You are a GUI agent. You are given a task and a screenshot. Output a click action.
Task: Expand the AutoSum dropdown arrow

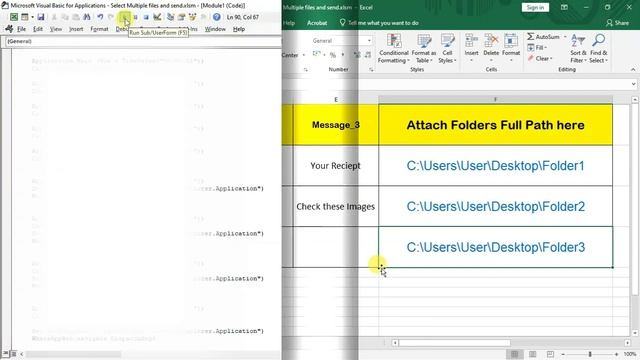[565, 37]
